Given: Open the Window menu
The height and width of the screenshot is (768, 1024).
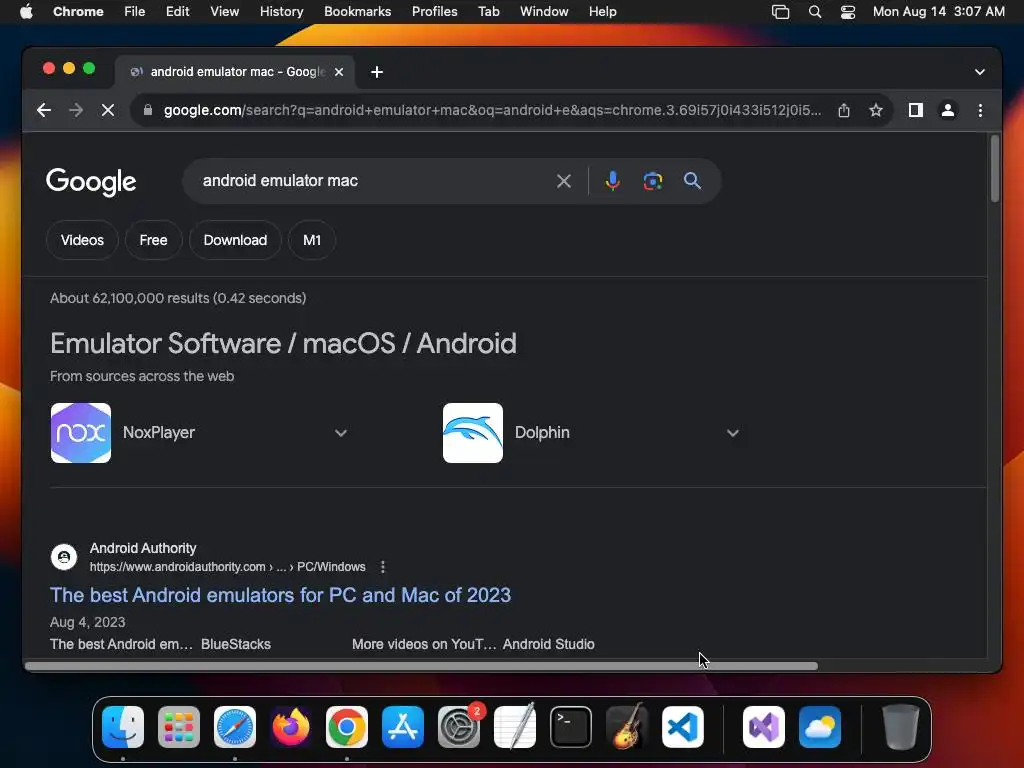Looking at the screenshot, I should pos(544,11).
